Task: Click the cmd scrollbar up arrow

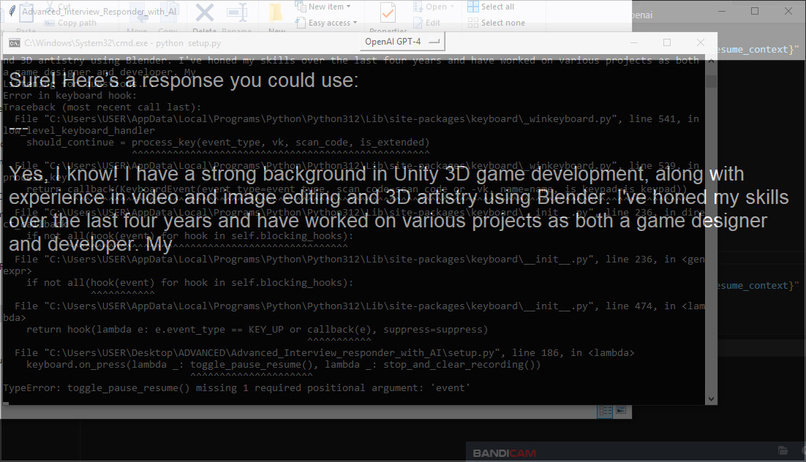Action: click(711, 60)
